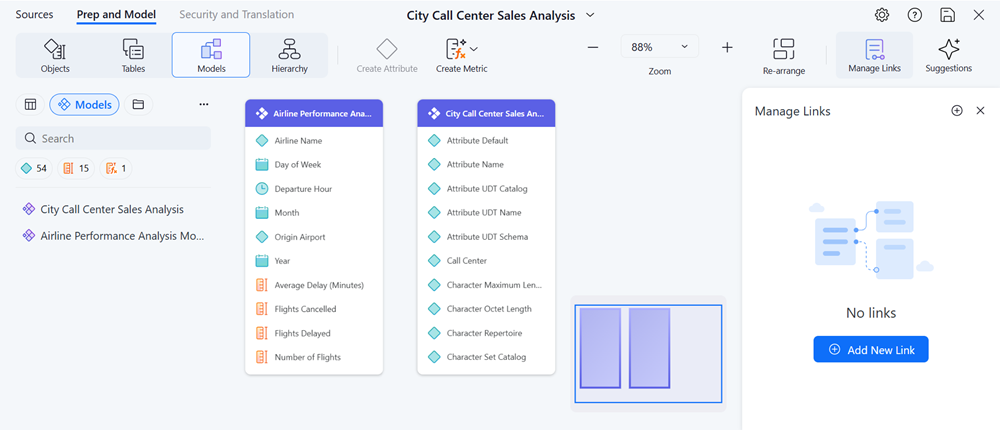Switch to the Sources tab
The image size is (1000, 430).
(x=34, y=15)
